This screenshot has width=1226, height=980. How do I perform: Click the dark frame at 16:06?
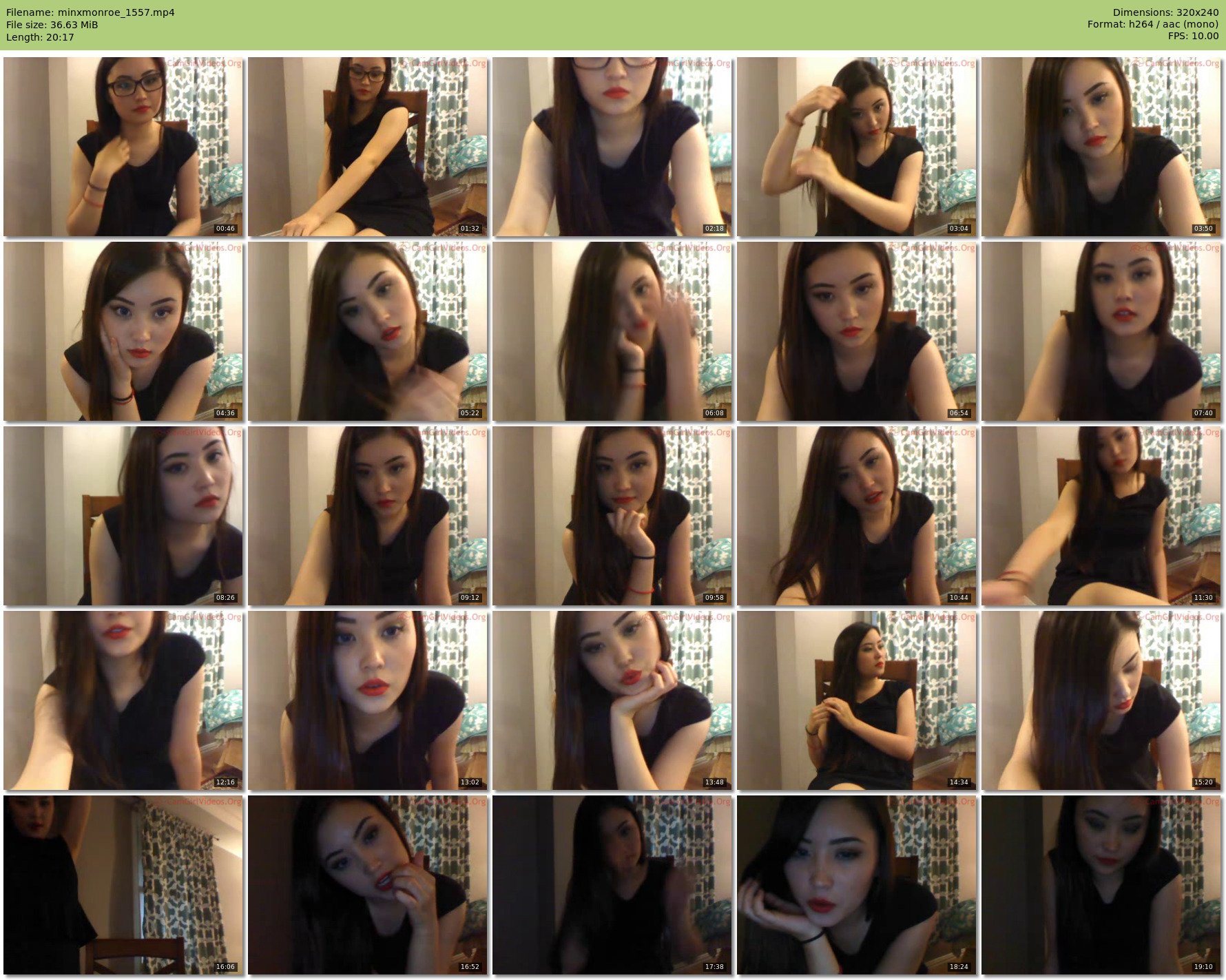click(123, 885)
